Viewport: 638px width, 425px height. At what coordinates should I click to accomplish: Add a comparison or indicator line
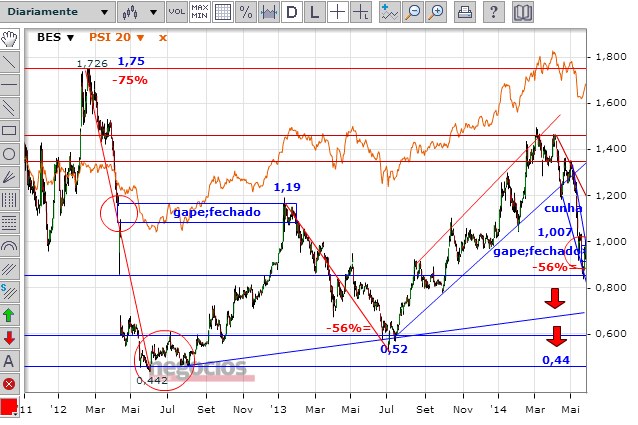tap(389, 12)
